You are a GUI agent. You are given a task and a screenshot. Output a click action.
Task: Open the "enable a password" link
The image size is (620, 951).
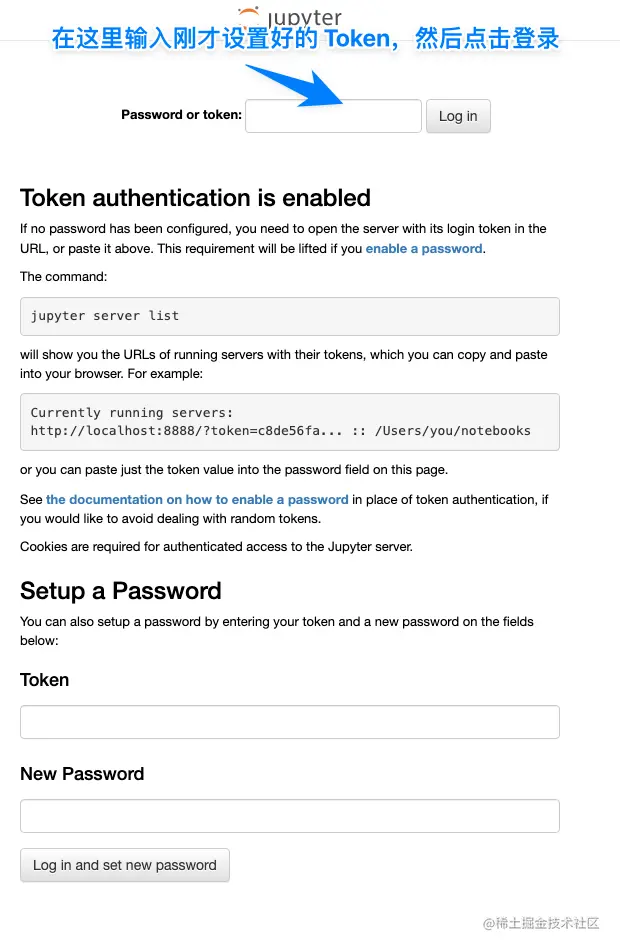click(x=424, y=248)
